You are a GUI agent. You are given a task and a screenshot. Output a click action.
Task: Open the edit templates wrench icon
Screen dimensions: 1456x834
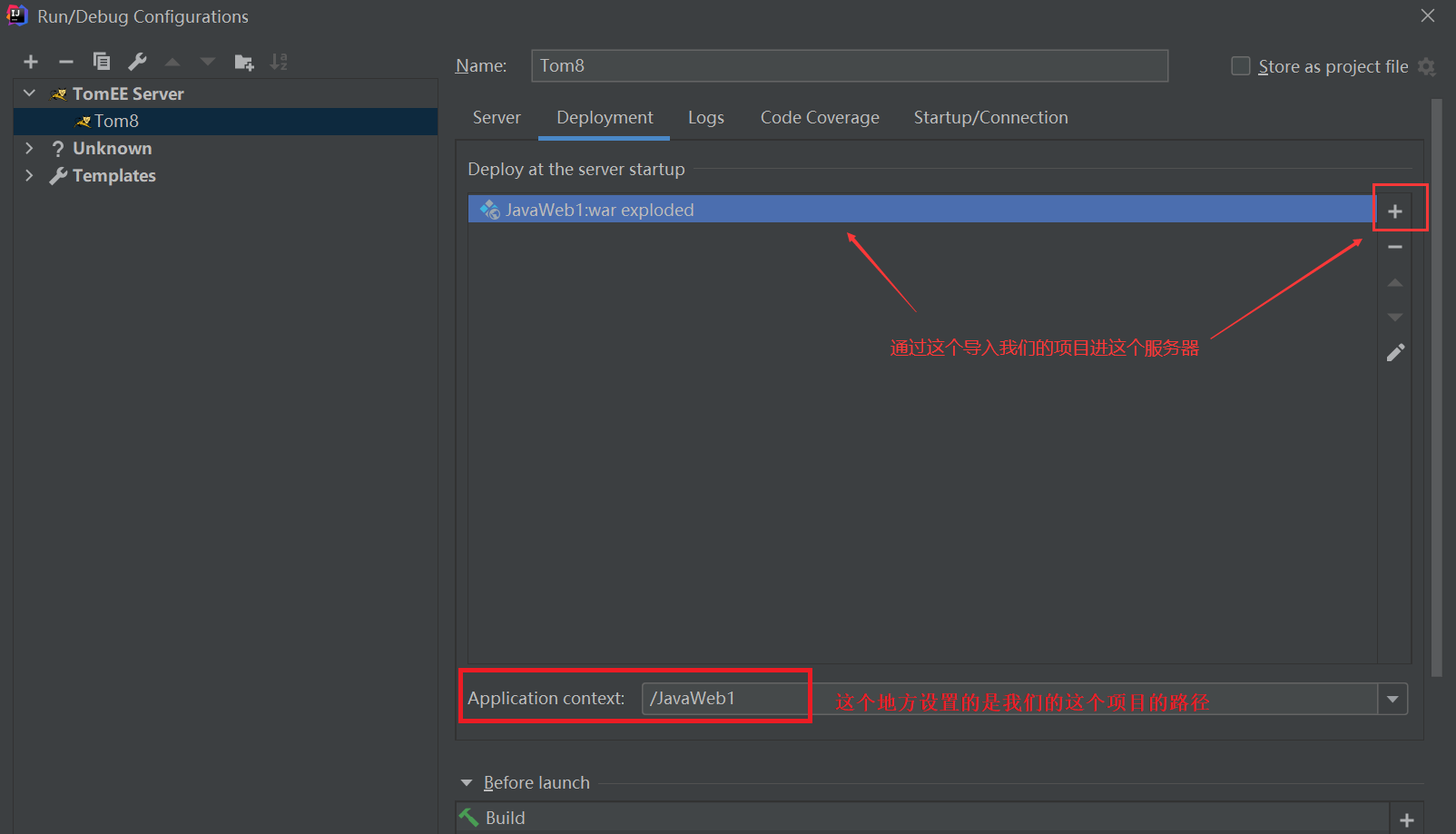pyautogui.click(x=137, y=62)
